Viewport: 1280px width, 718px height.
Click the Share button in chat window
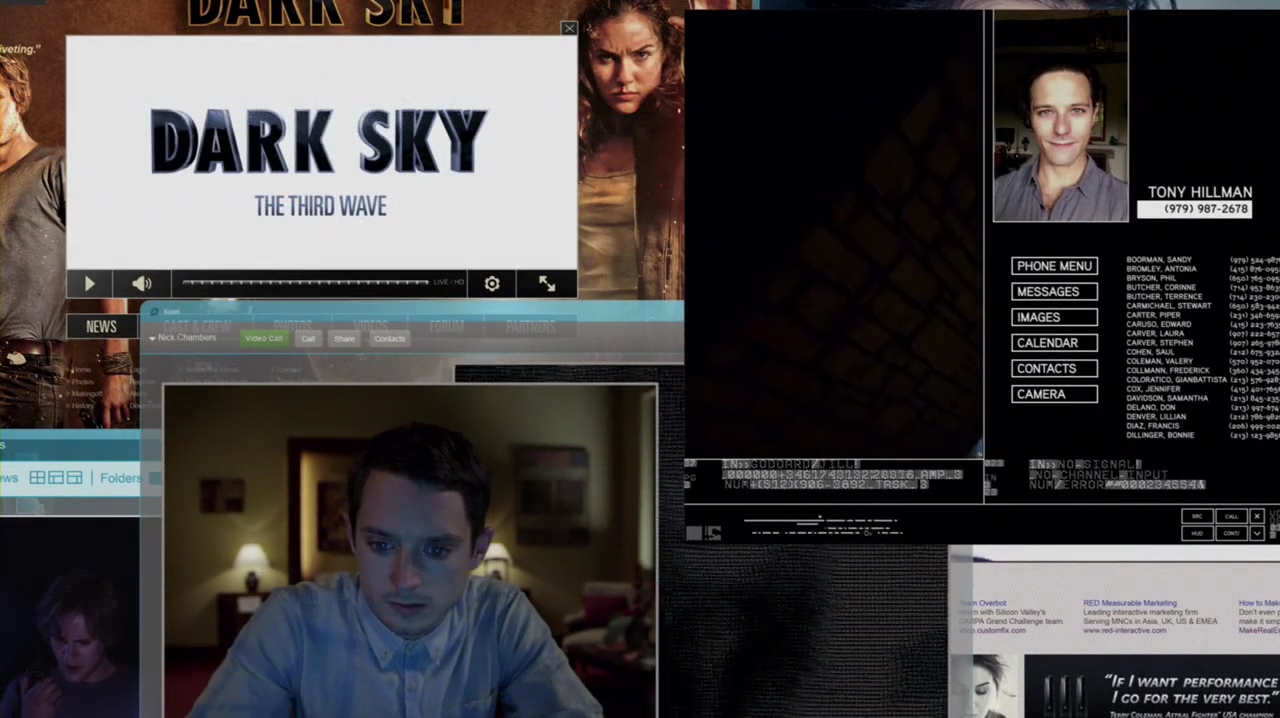344,338
